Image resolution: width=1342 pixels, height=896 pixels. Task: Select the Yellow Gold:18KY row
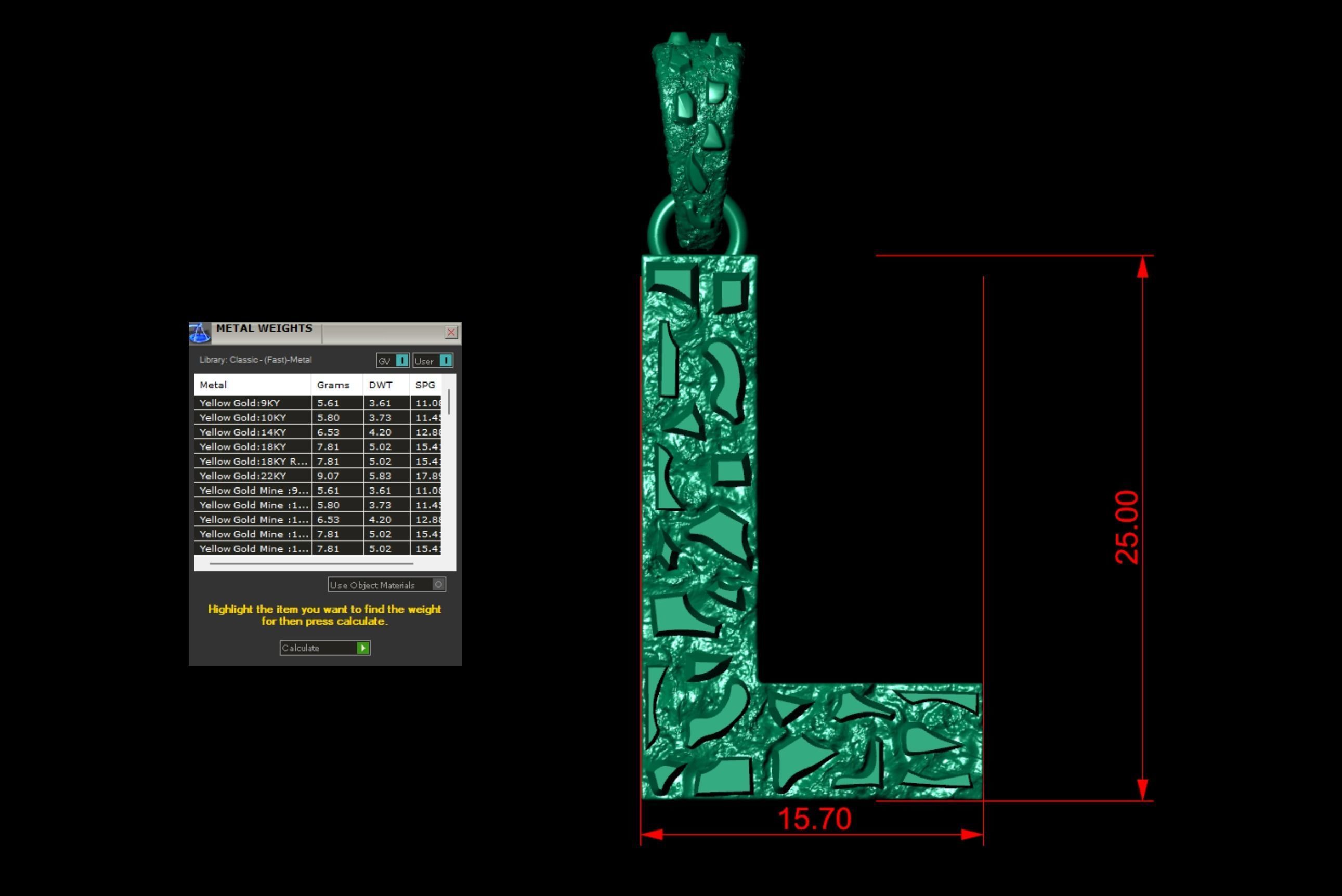point(318,447)
